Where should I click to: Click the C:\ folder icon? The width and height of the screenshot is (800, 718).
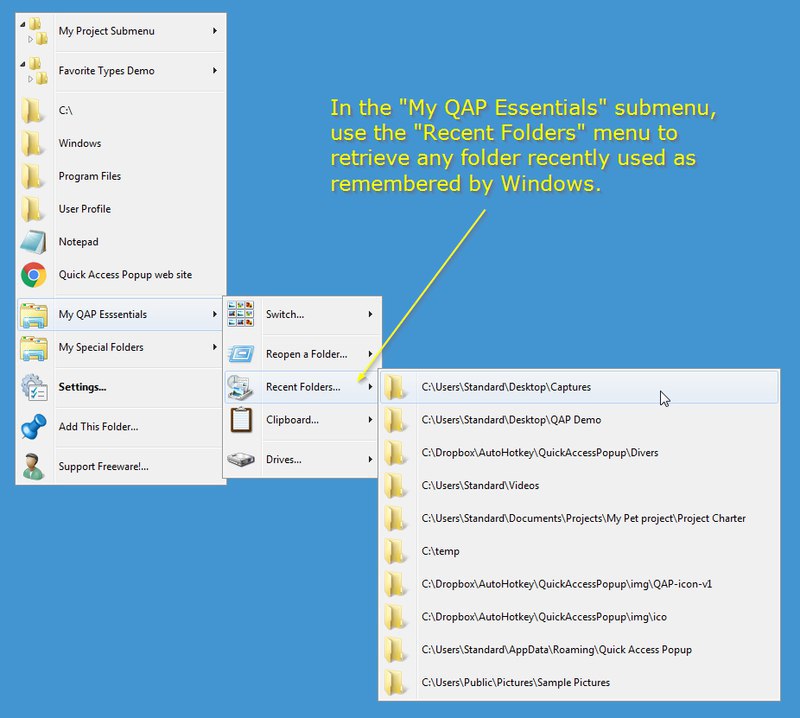[33, 110]
